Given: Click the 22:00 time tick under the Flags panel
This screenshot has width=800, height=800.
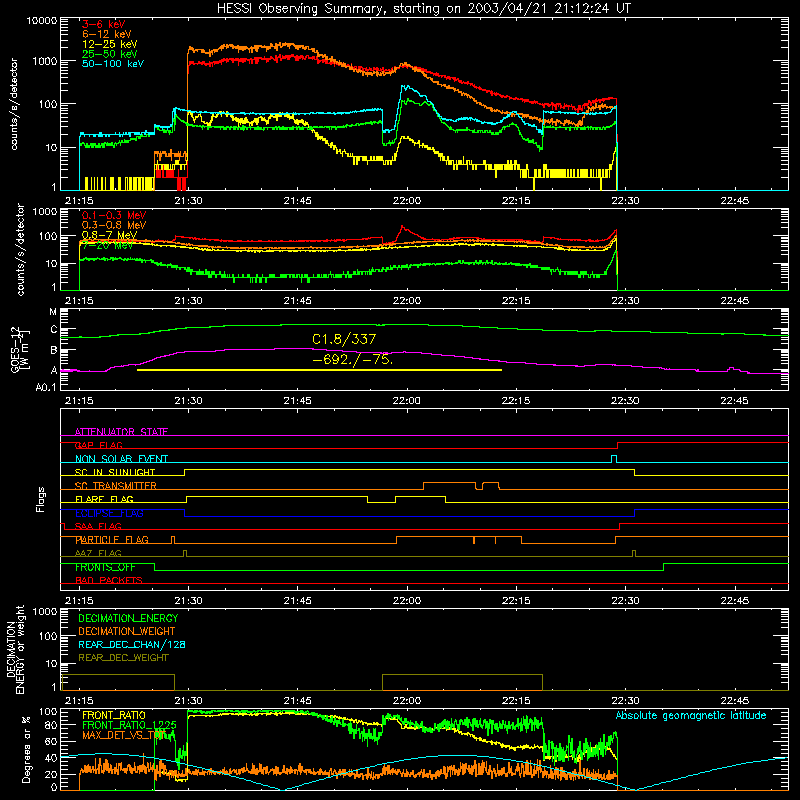Looking at the screenshot, I should click(407, 601).
